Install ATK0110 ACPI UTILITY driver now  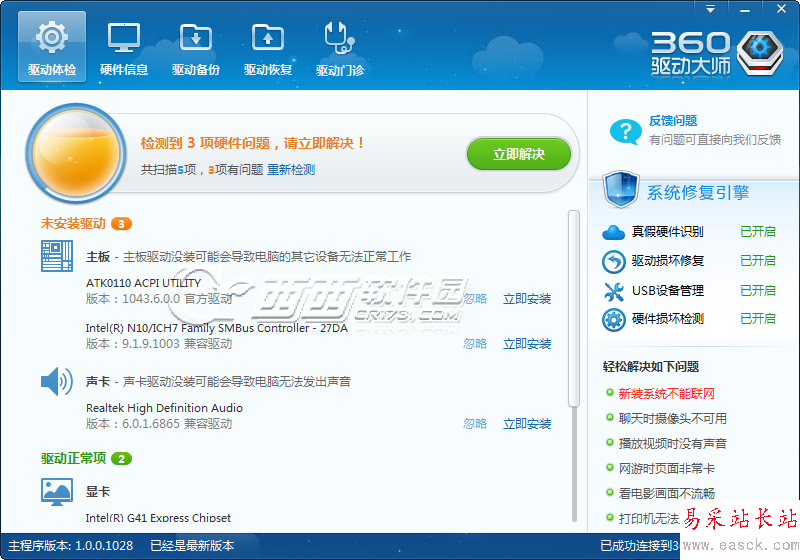[527, 299]
